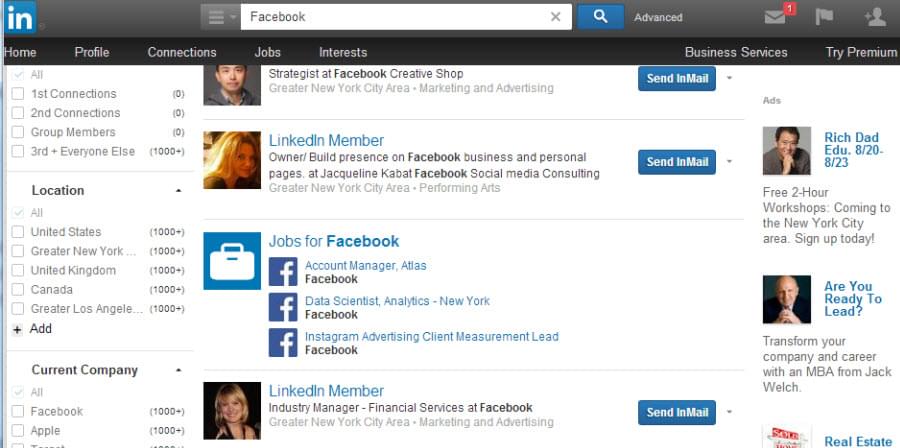Open the messages envelope icon
The height and width of the screenshot is (448, 900).
pos(775,17)
